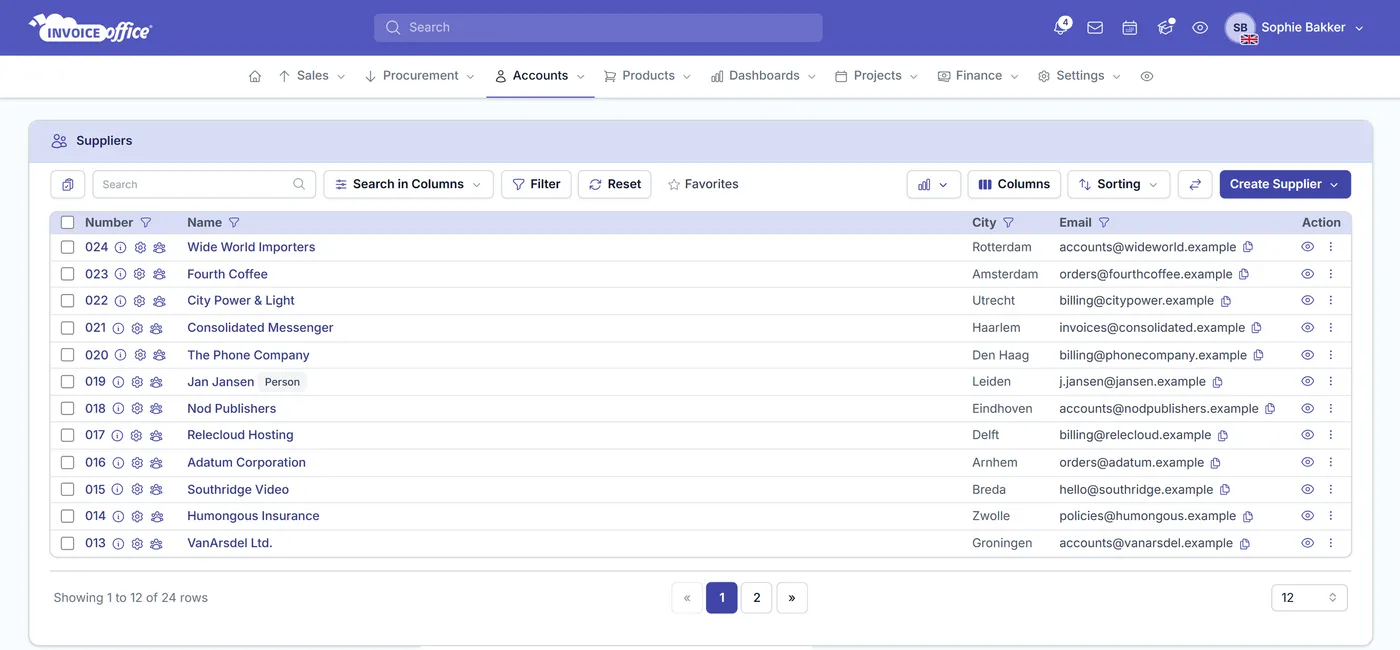Show Favorites suppliers

pos(703,184)
